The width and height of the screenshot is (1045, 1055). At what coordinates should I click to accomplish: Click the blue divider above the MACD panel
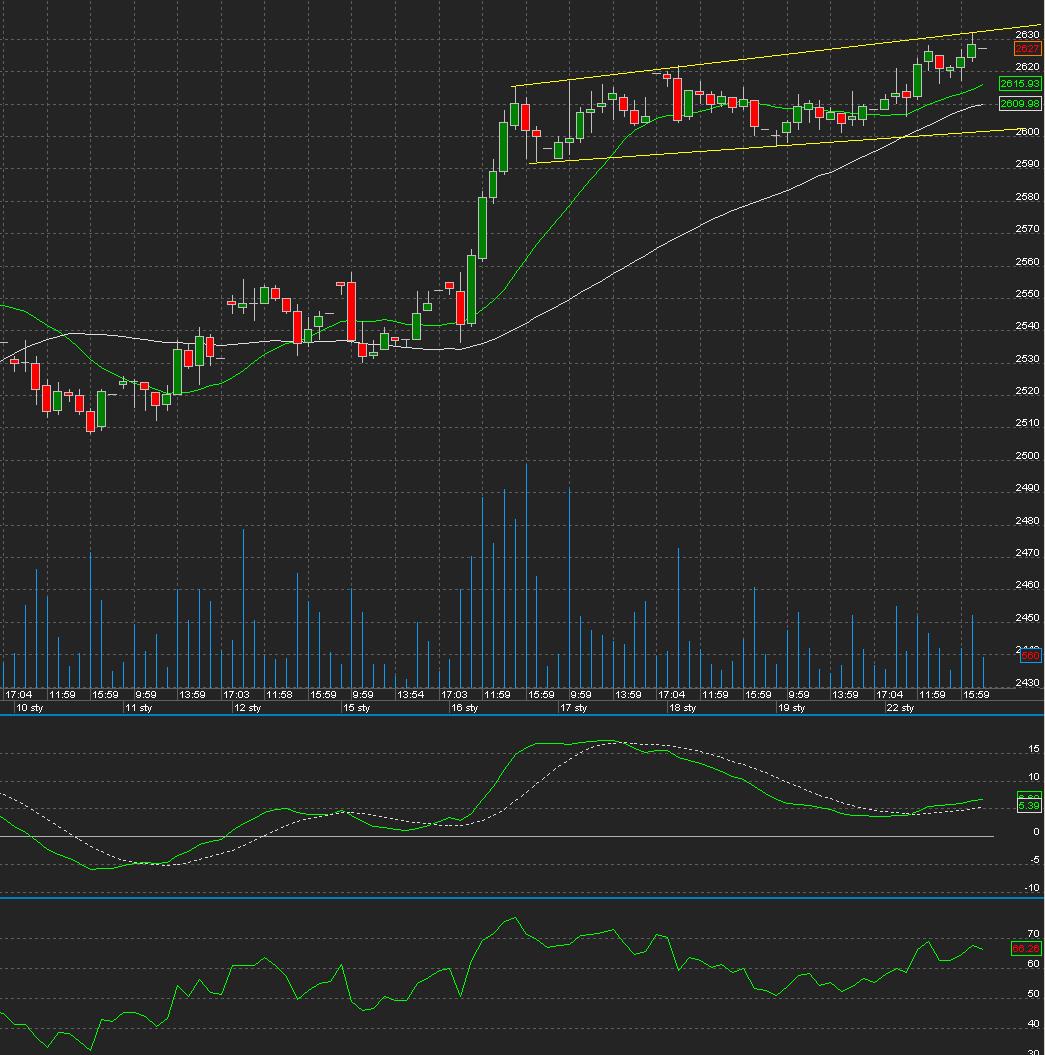coord(520,715)
